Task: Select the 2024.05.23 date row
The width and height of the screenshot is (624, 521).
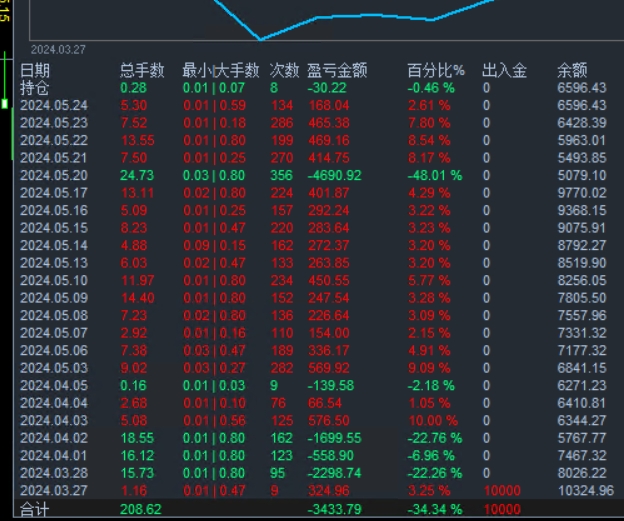Action: (x=54, y=123)
